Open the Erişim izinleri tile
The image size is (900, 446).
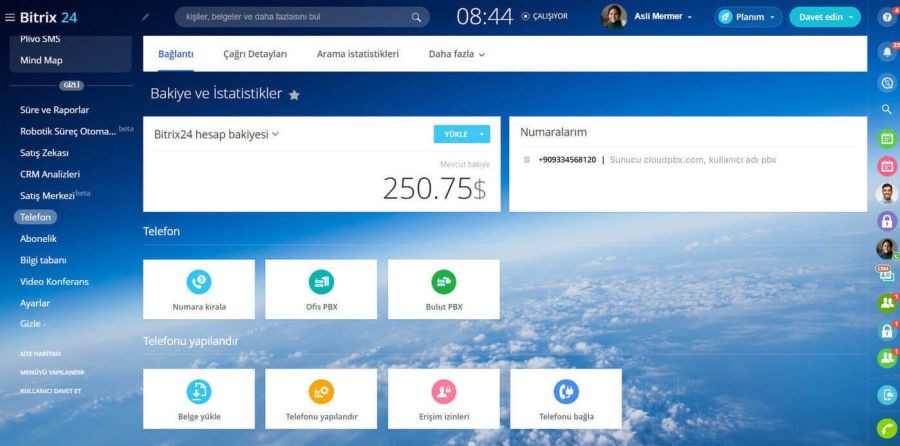[444, 399]
